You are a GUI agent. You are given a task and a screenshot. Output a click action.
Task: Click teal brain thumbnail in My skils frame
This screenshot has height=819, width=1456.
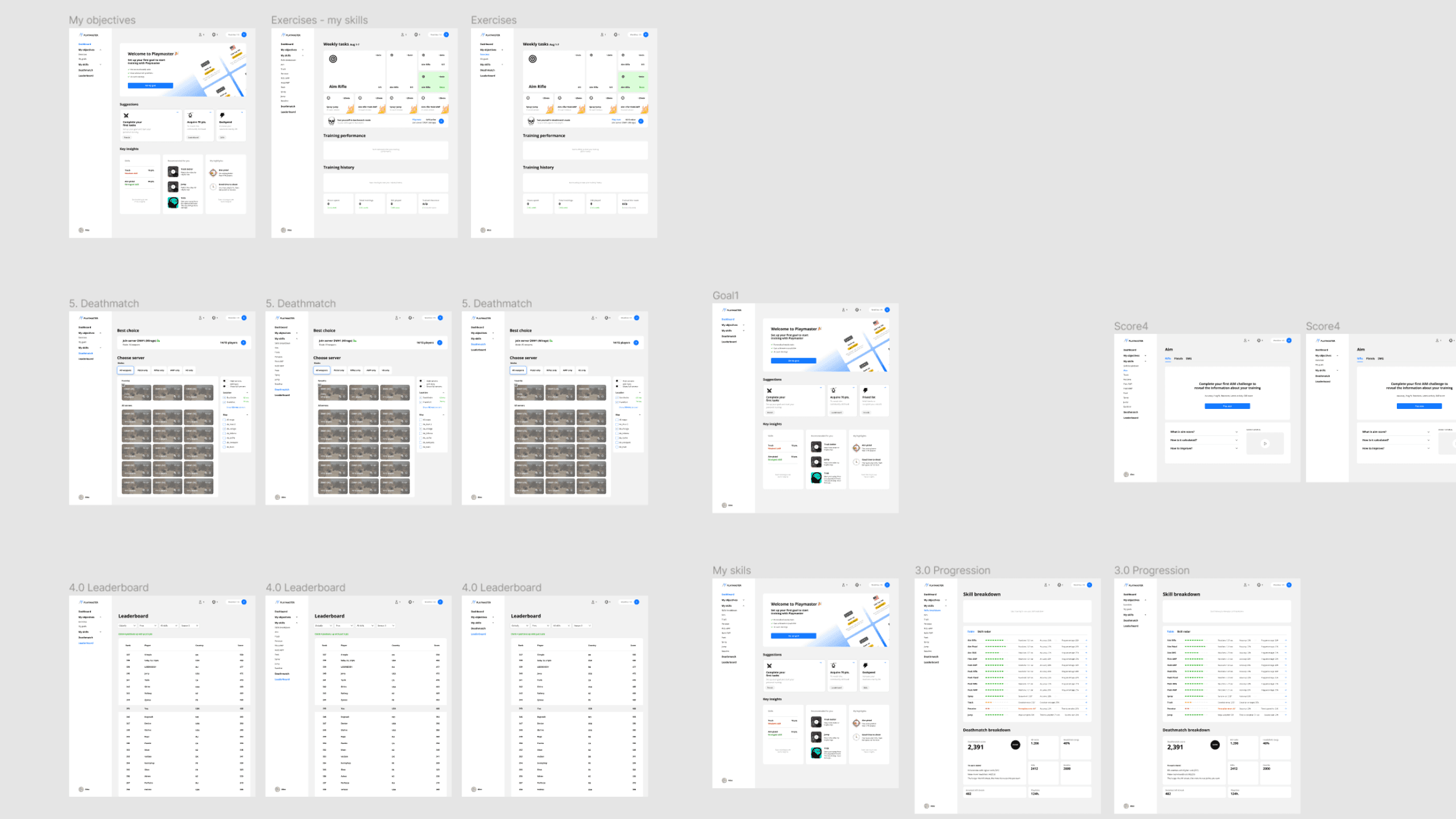coord(816,752)
